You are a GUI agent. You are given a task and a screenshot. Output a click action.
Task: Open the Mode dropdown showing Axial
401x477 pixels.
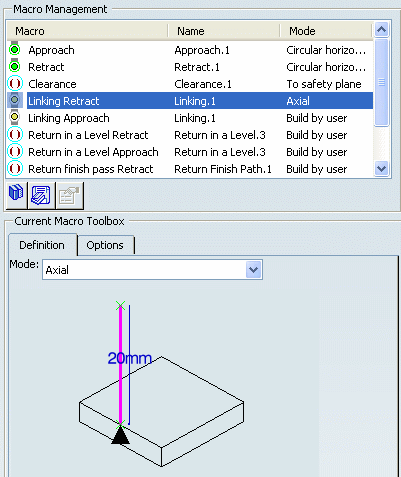click(254, 270)
